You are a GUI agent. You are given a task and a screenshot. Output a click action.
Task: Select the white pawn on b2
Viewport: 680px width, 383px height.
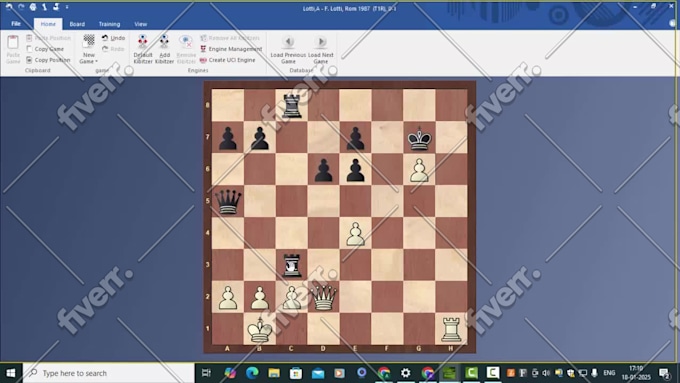[x=260, y=297]
